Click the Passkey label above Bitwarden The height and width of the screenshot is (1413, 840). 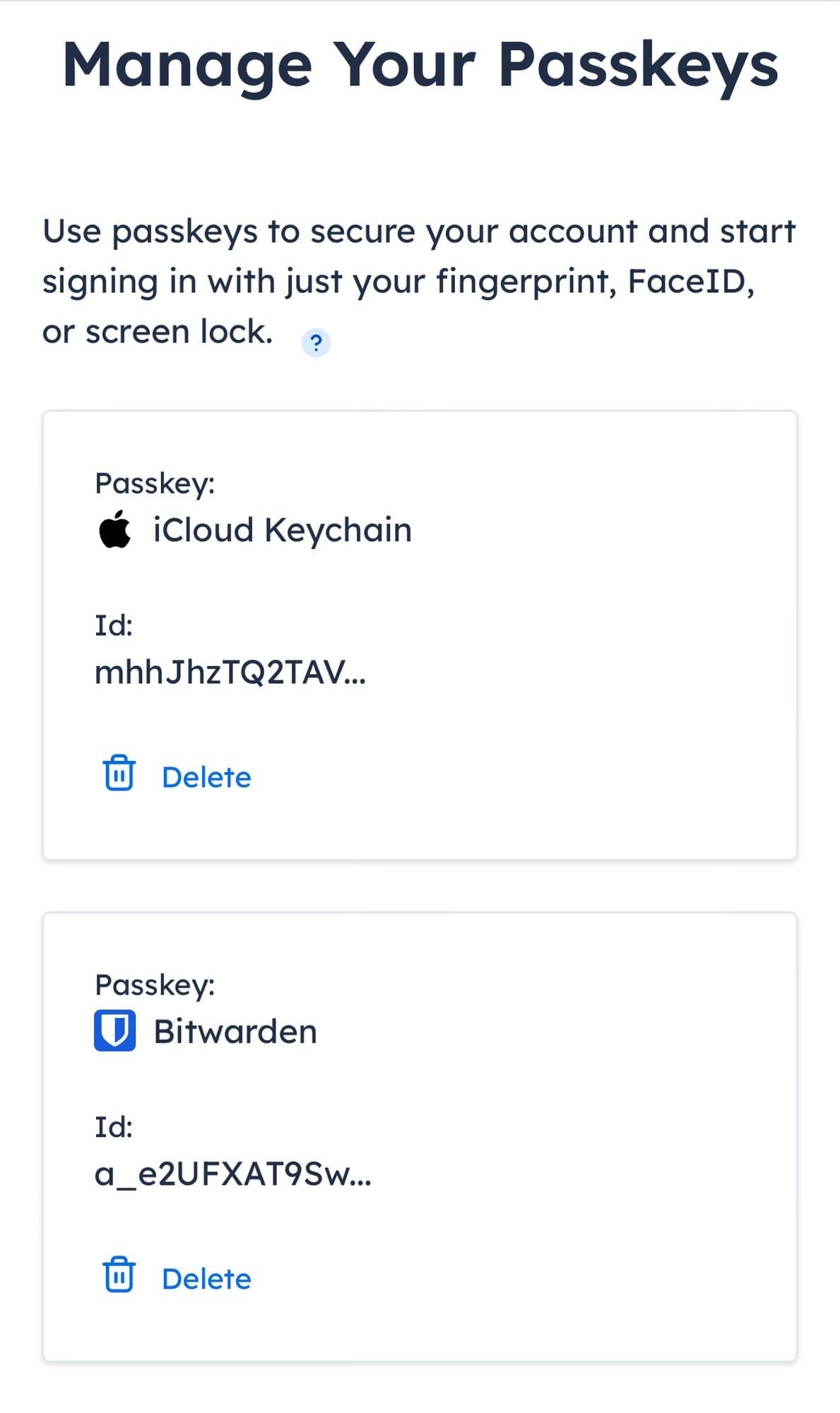pyautogui.click(x=155, y=986)
